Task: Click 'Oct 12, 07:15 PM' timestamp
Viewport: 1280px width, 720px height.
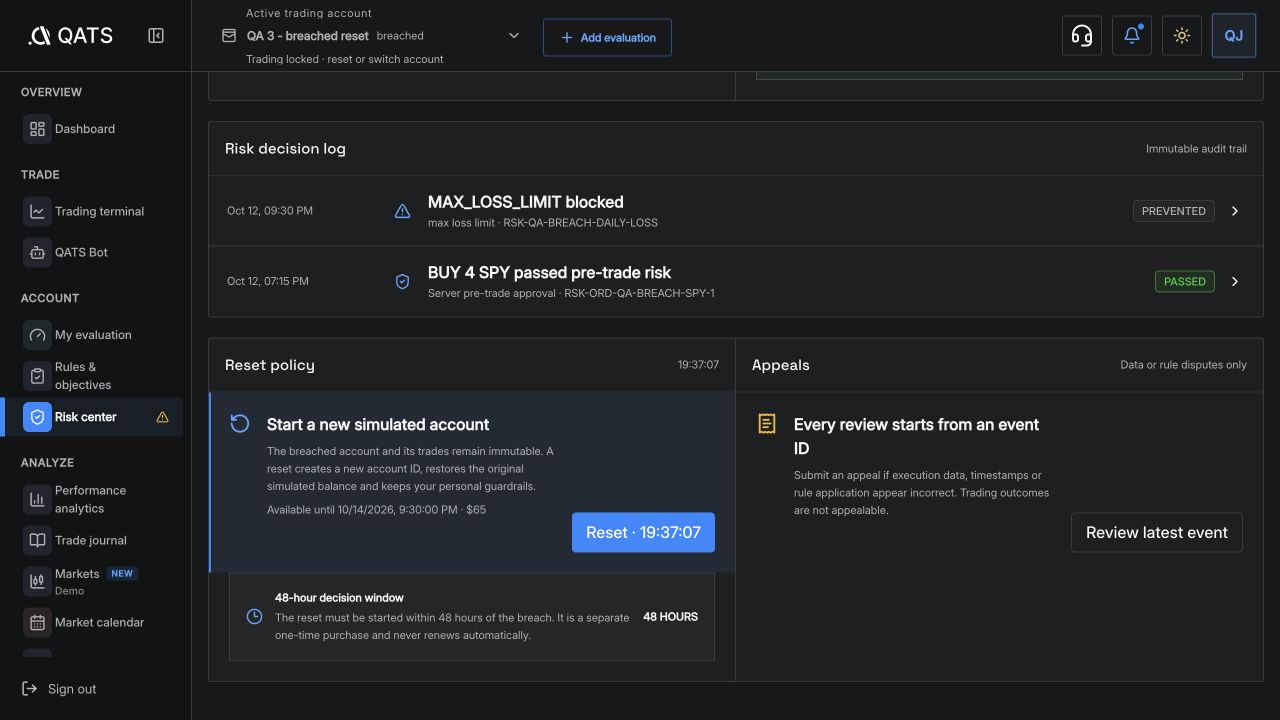Action: [268, 281]
